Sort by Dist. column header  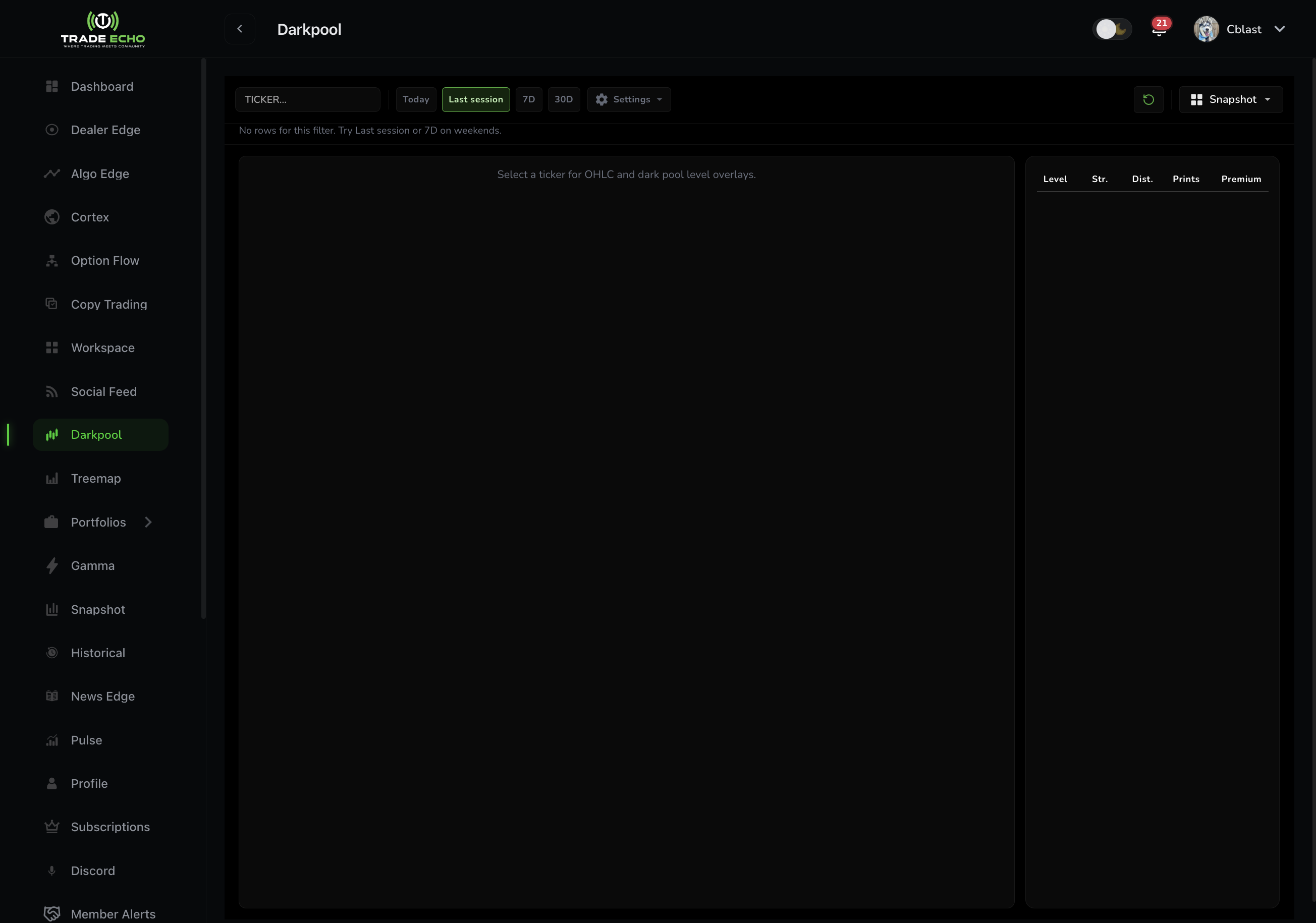pyautogui.click(x=1142, y=180)
